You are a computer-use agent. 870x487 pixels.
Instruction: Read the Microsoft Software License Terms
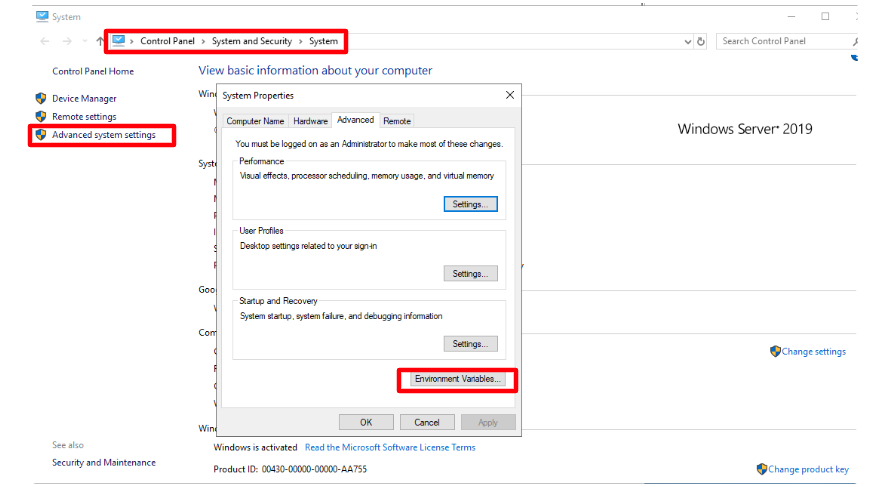pos(390,448)
